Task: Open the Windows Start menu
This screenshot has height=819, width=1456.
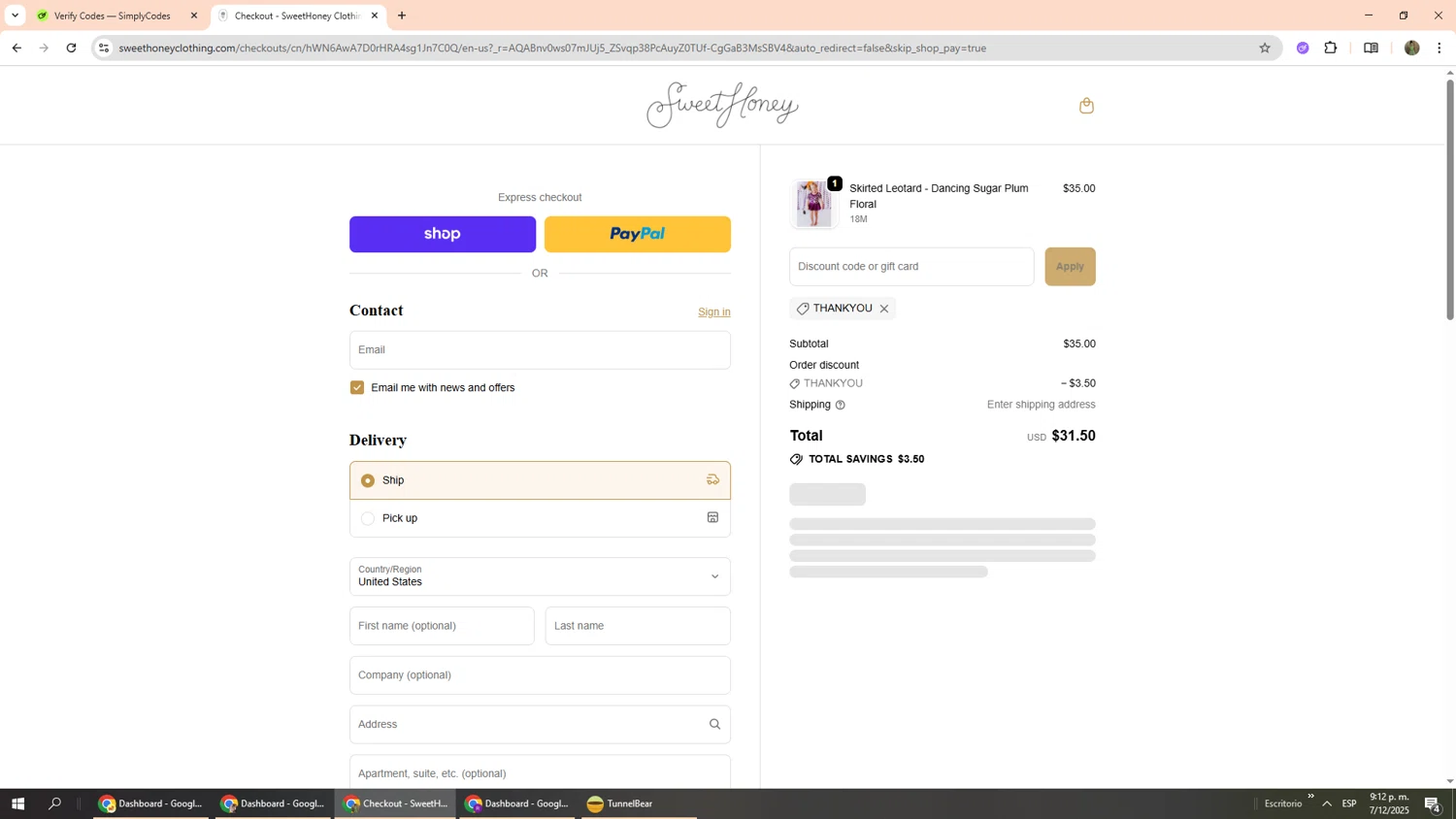Action: 17,803
